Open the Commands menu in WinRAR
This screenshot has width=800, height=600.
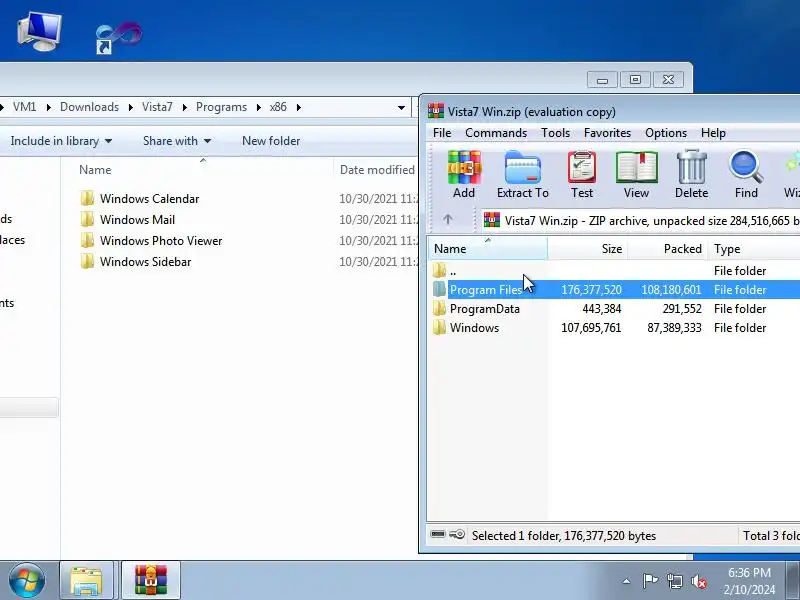pos(496,133)
